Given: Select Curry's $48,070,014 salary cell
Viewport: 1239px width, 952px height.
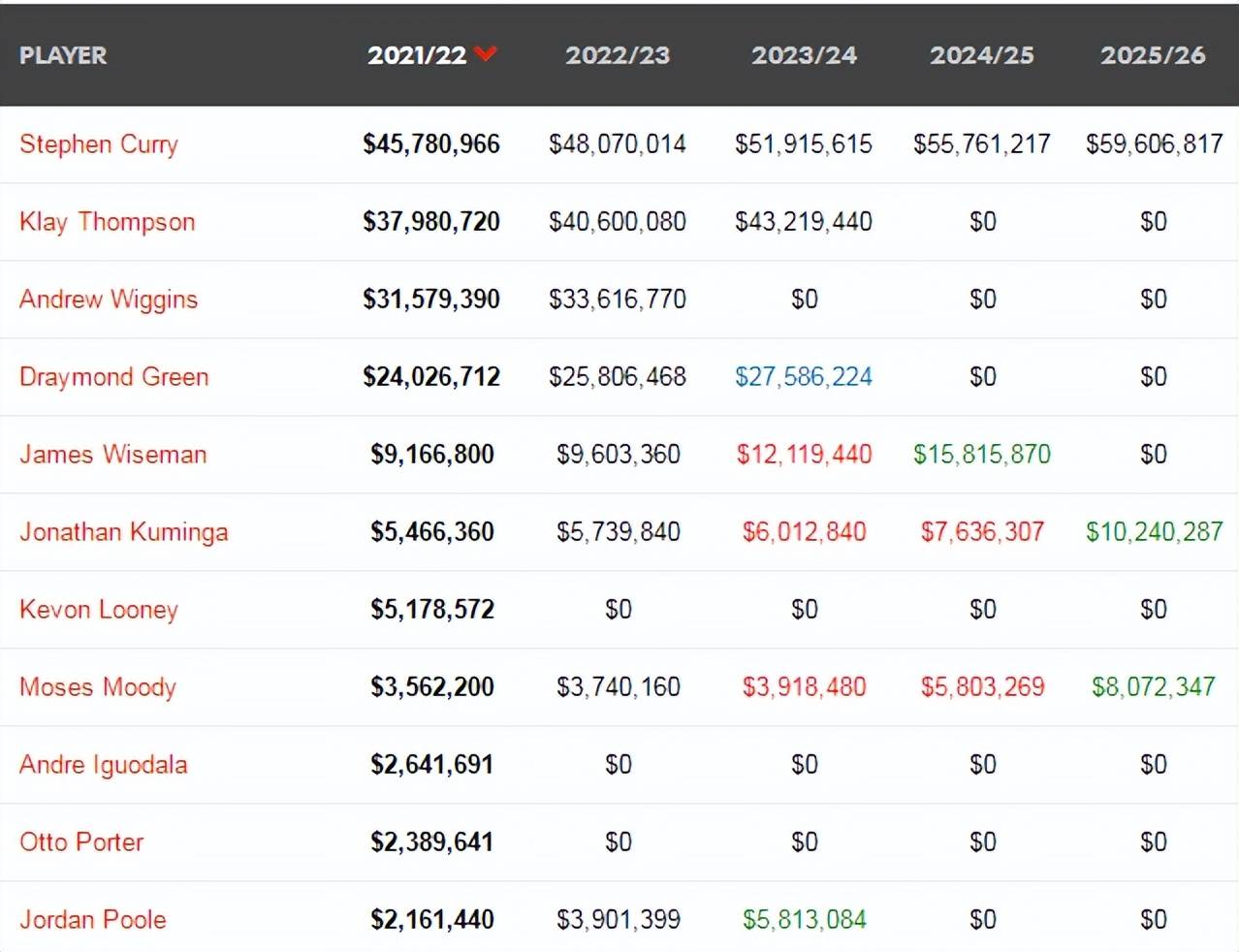Looking at the screenshot, I should 618,144.
